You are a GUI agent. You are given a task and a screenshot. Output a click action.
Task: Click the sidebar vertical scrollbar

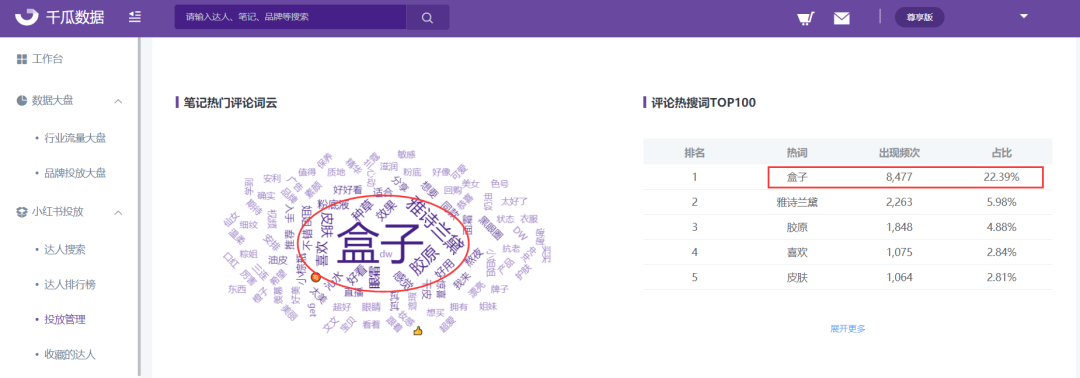140,207
